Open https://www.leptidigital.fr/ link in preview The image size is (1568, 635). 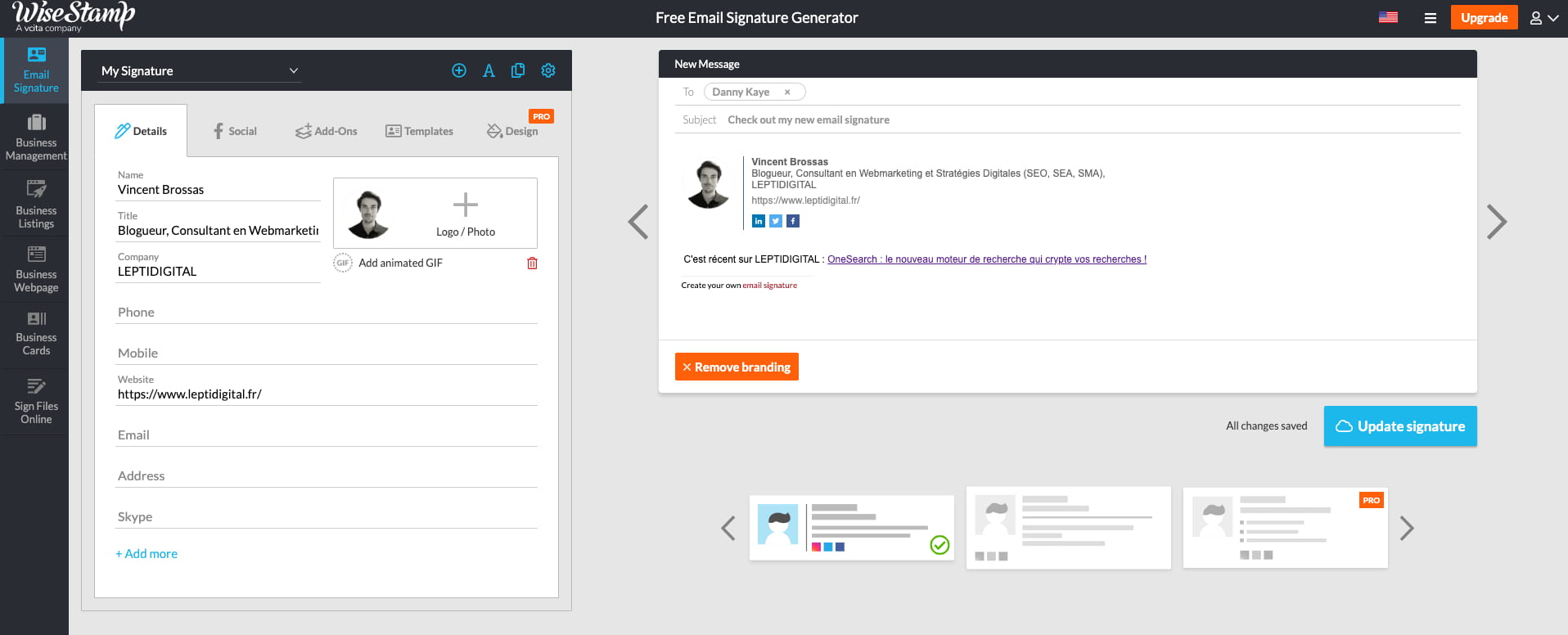tap(805, 200)
